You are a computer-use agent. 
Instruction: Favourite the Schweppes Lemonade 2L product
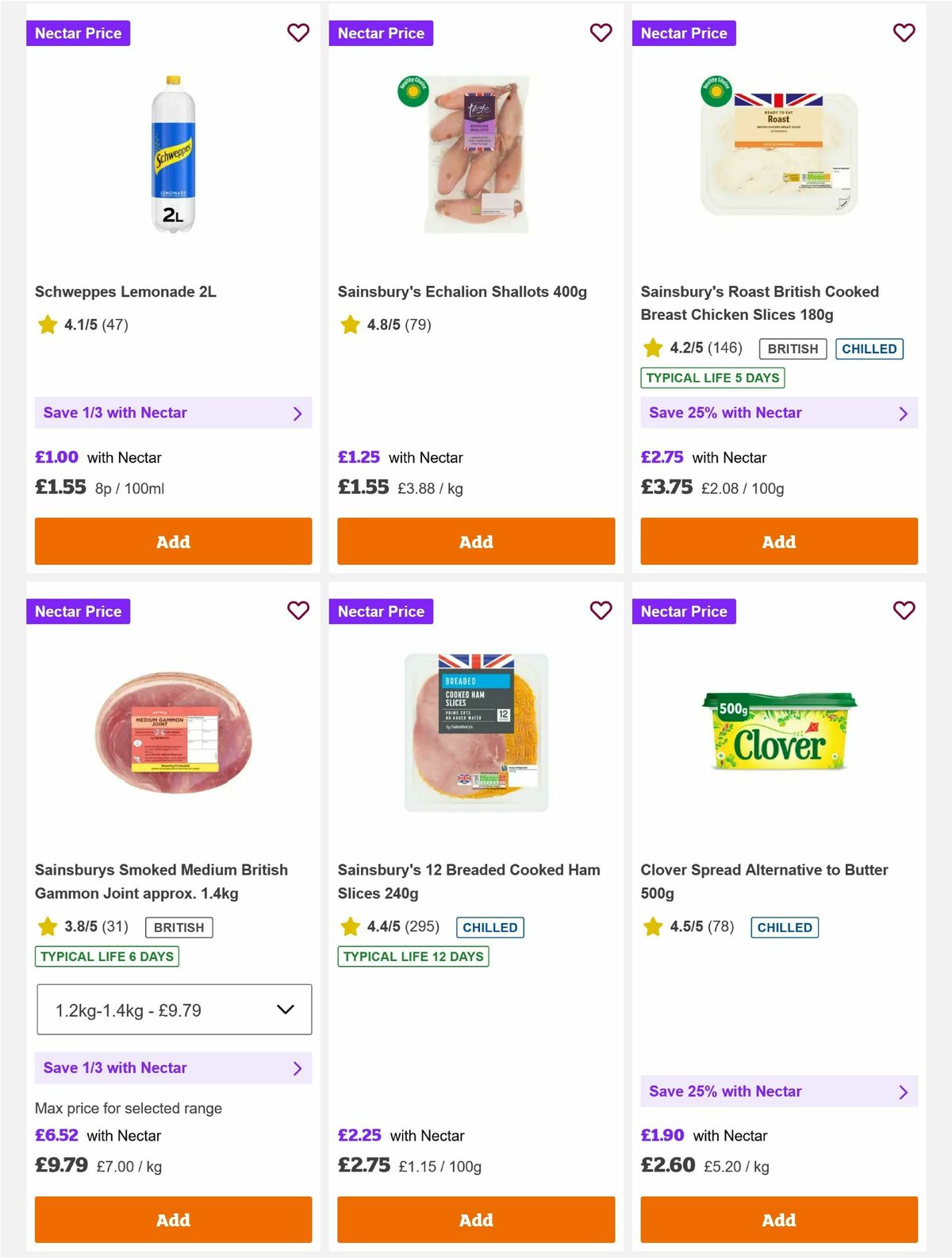tap(298, 33)
